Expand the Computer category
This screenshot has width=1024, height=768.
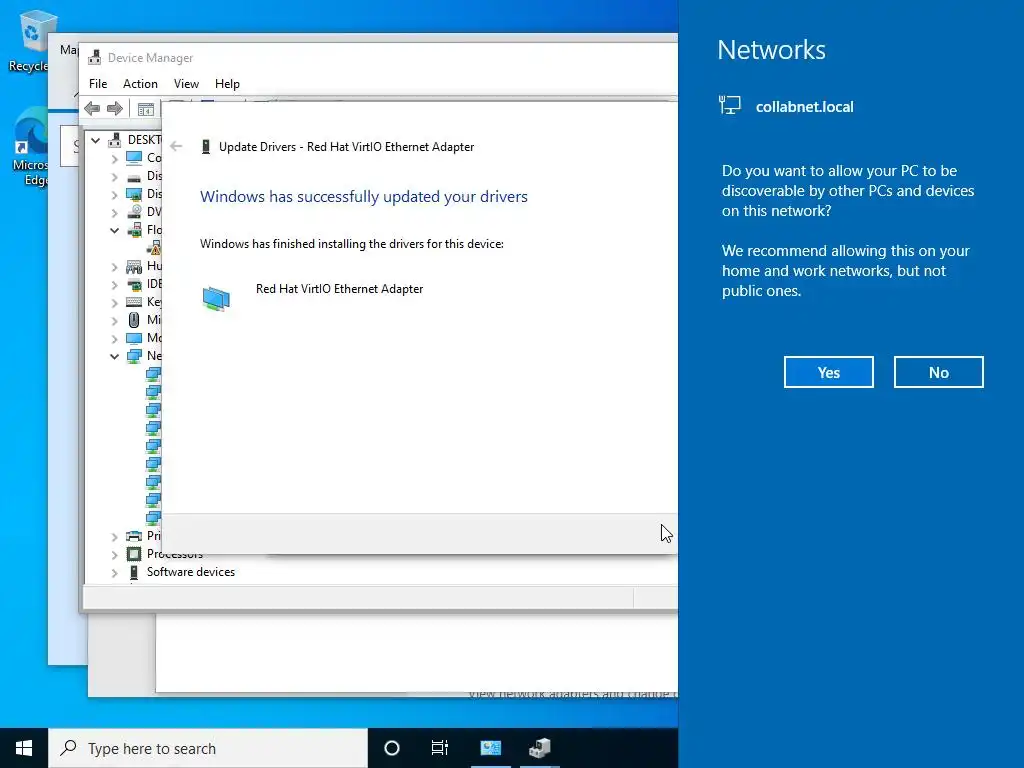pyautogui.click(x=114, y=158)
